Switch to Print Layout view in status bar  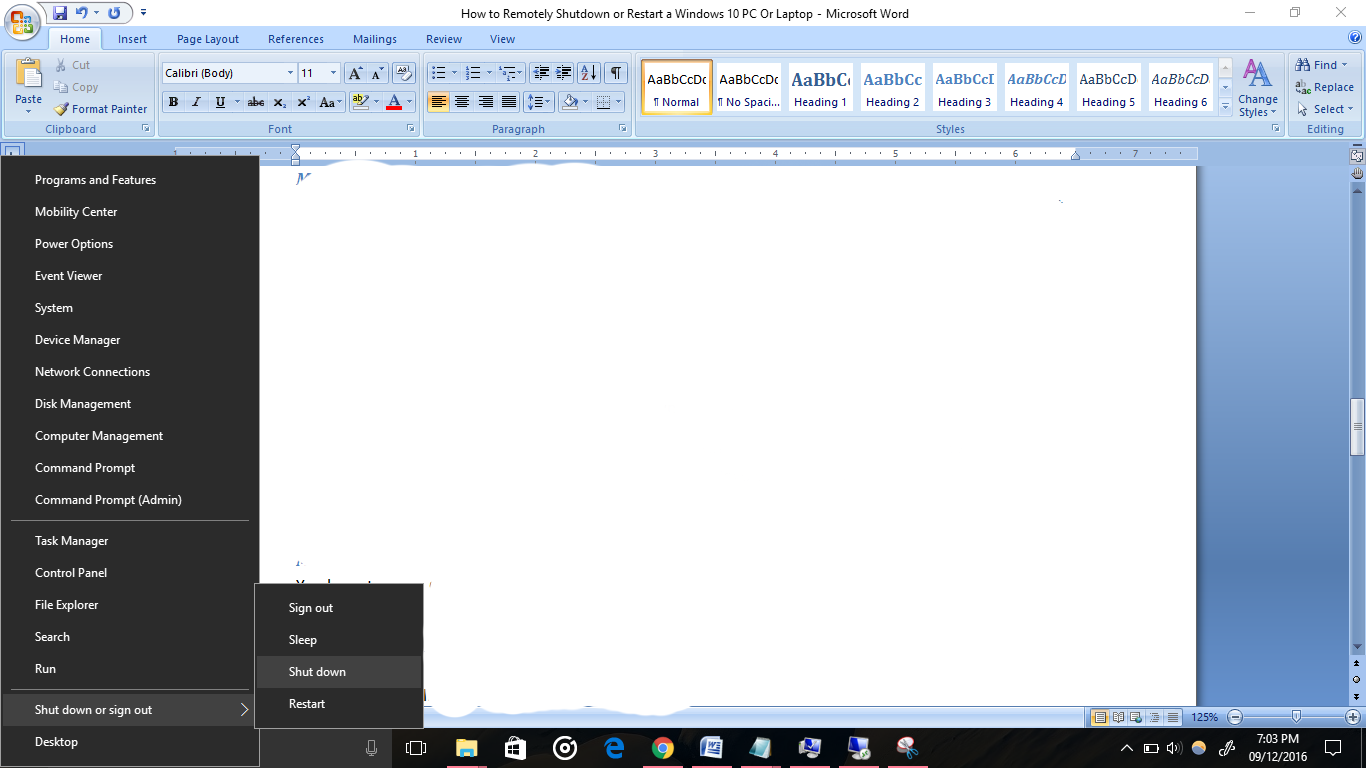pos(1100,717)
